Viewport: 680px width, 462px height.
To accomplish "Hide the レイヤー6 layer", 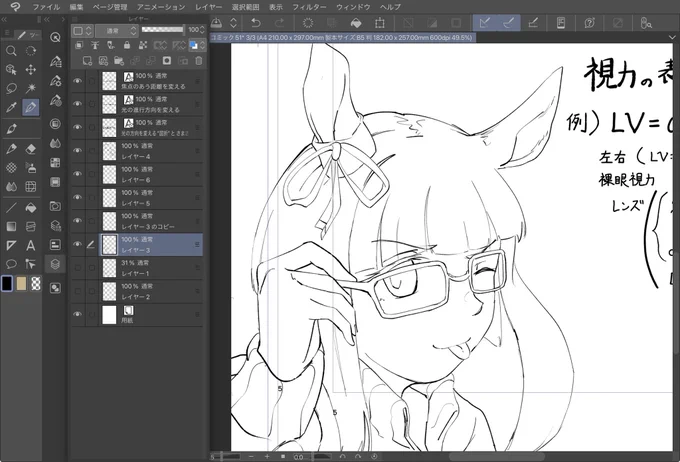I will (78, 174).
